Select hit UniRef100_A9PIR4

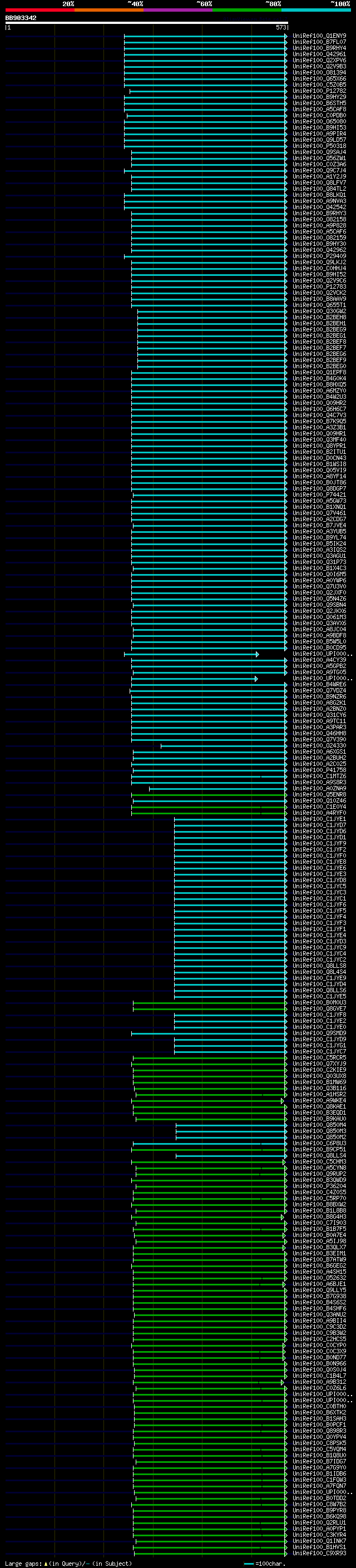coord(319,134)
